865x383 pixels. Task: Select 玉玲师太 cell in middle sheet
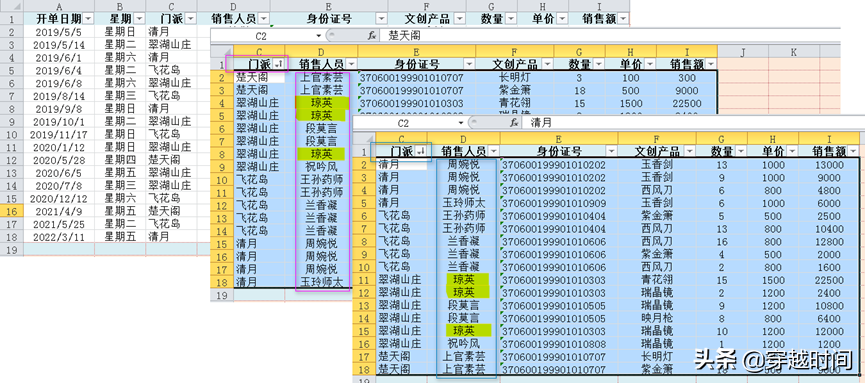click(321, 282)
